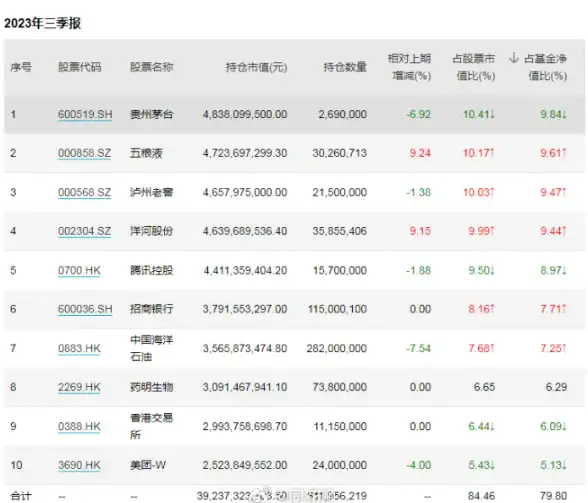Select holding quantity 21,500,000
Viewport: 588px width, 503px height.
click(x=339, y=192)
